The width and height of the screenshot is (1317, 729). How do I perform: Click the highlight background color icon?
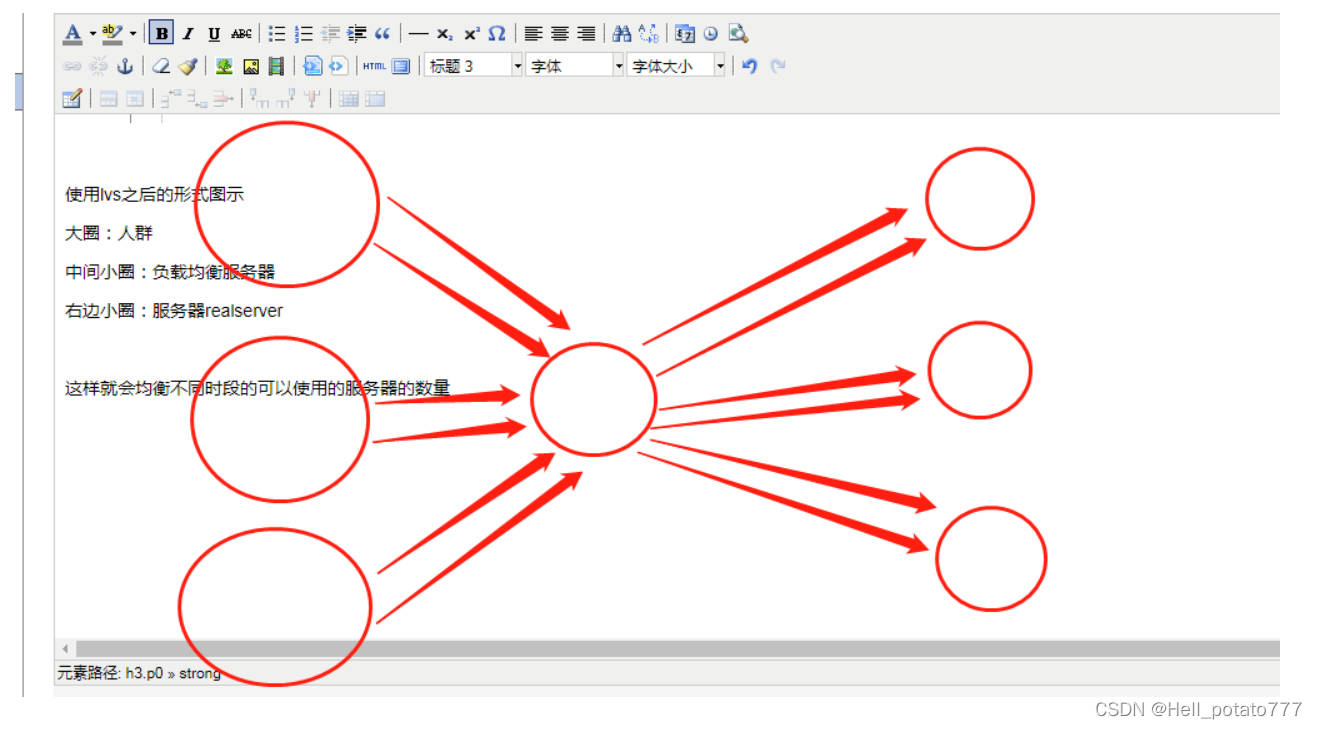point(112,34)
